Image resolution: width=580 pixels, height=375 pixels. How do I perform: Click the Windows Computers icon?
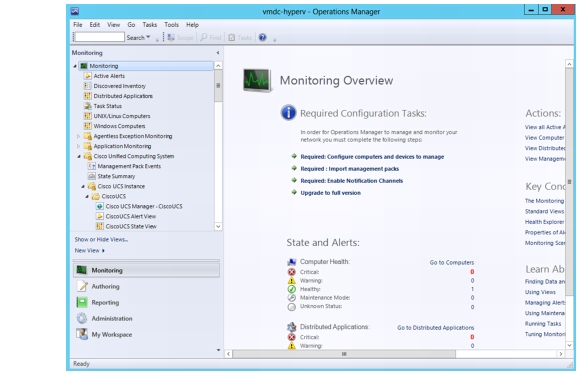88,126
